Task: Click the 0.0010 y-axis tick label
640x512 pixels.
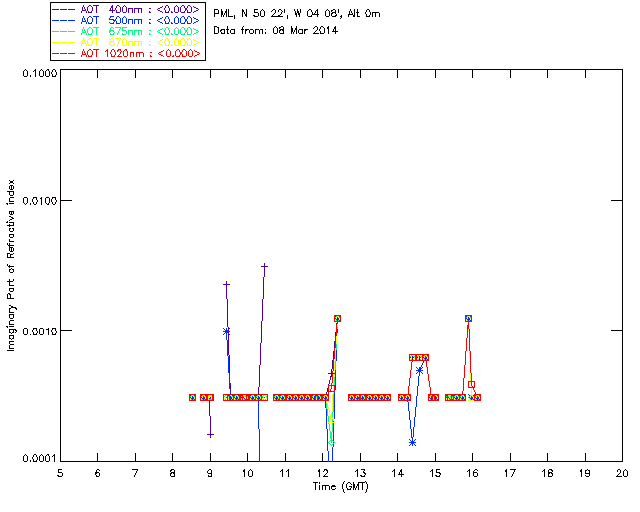Action: 40,331
